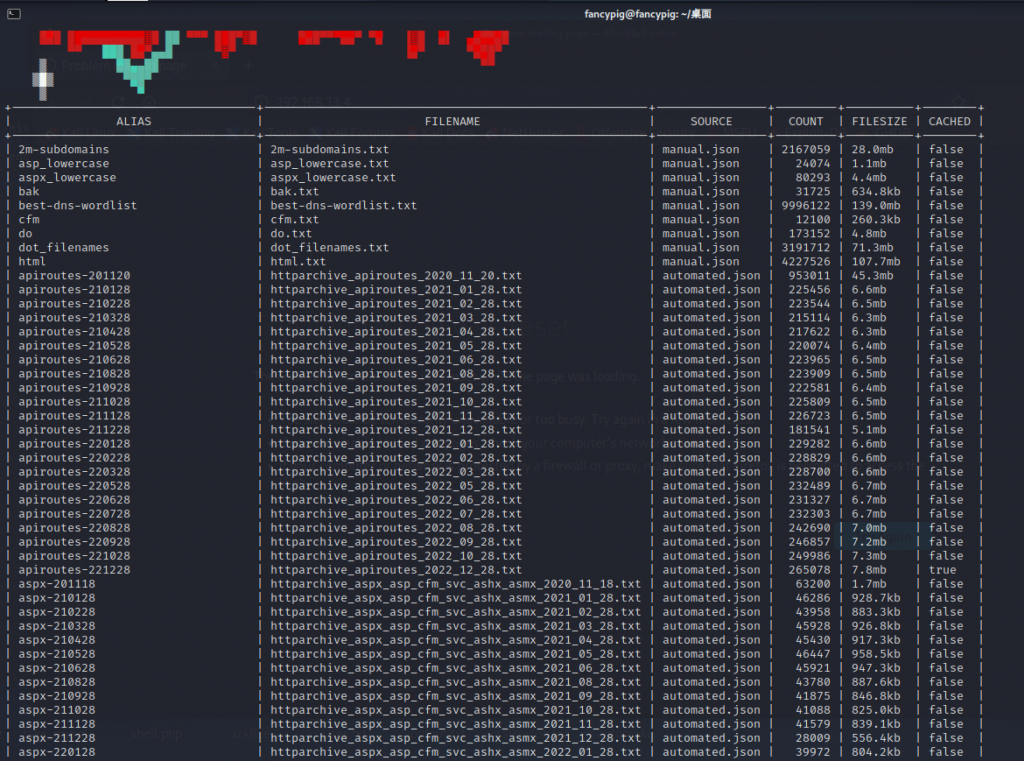Click filename httparchive_apiroutes_2021_05_28.txt
The height and width of the screenshot is (761, 1024).
(x=396, y=346)
